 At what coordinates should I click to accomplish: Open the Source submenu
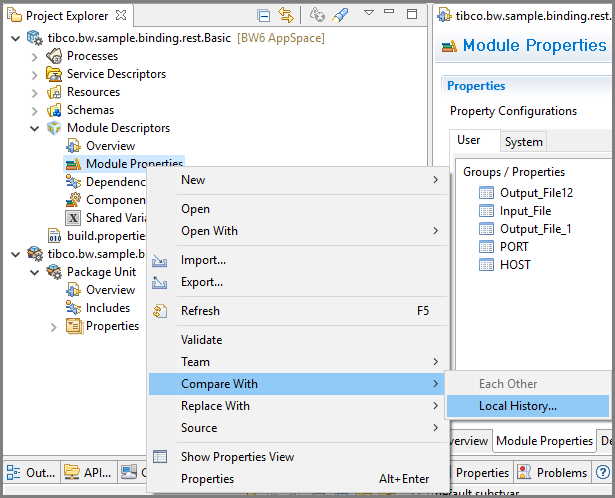pos(298,428)
